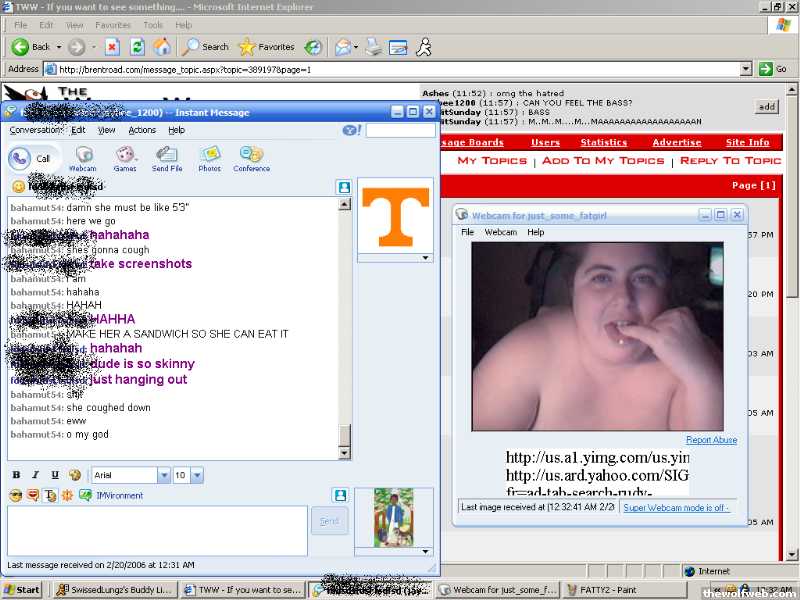Toggle underline text formatting
Screen dimensions: 800x600
54,475
